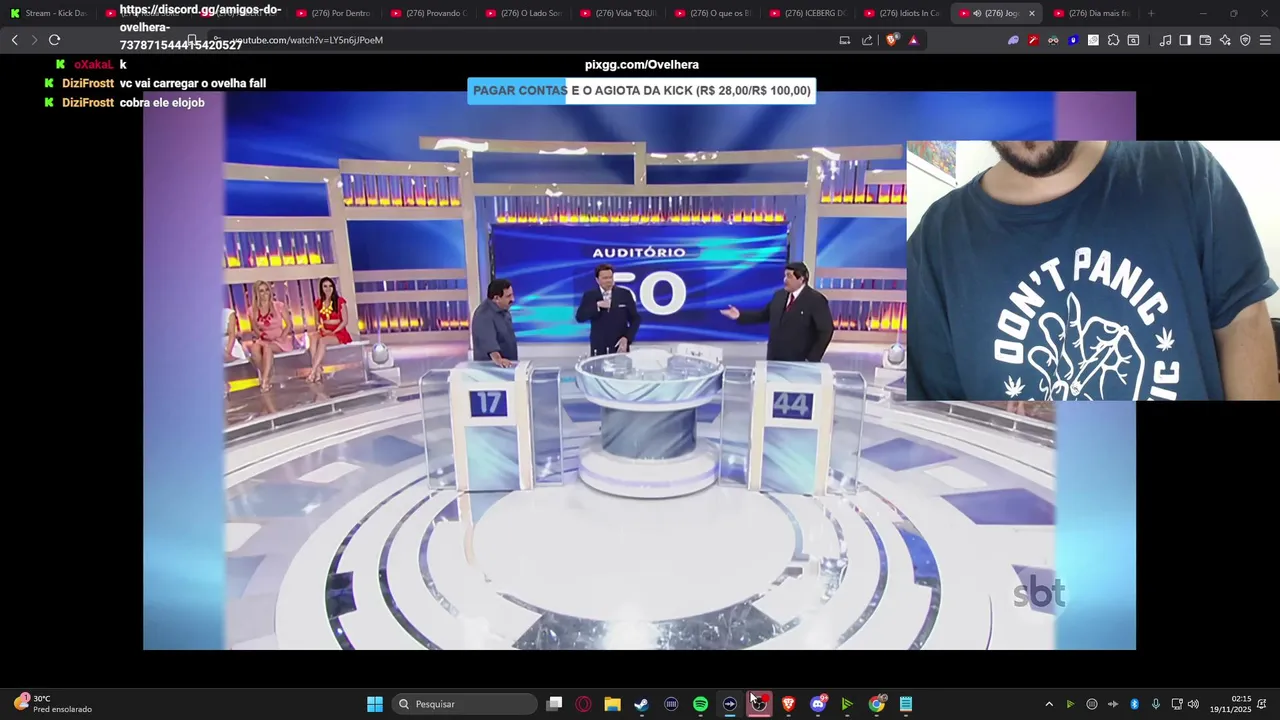Click the share page icon in address bar
The width and height of the screenshot is (1280, 720).
[867, 40]
